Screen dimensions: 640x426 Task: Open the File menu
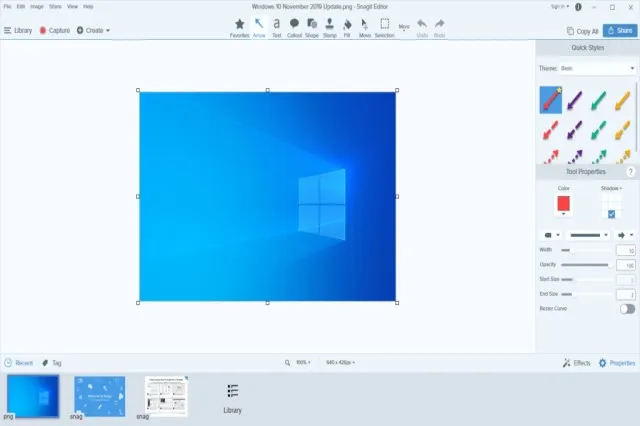click(7, 6)
